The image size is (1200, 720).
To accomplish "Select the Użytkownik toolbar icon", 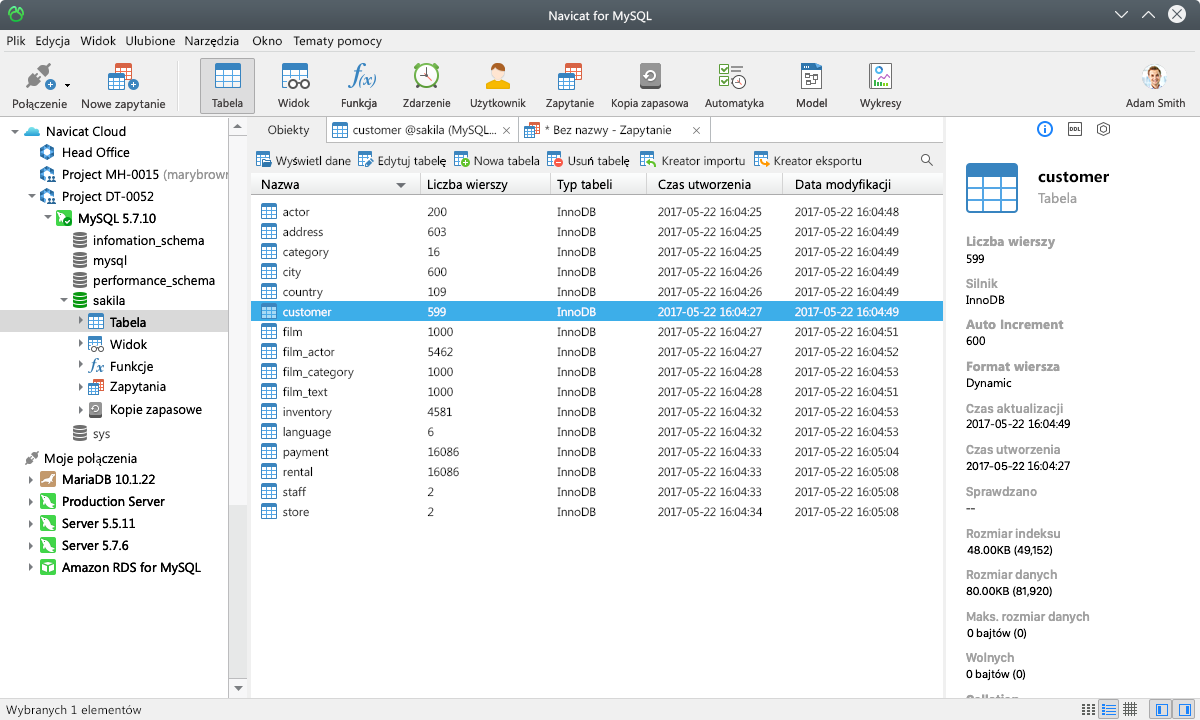I will (497, 84).
